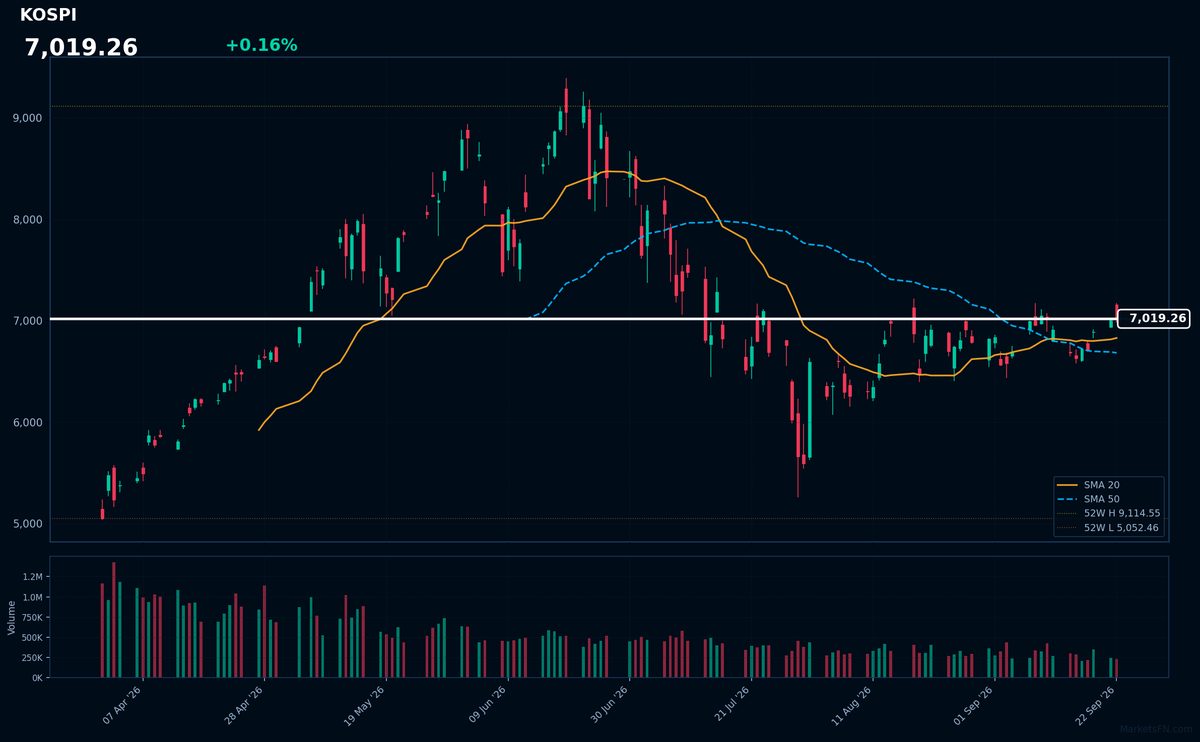This screenshot has width=1200, height=742.
Task: Click the 750K volume axis label
Action: click(31, 618)
